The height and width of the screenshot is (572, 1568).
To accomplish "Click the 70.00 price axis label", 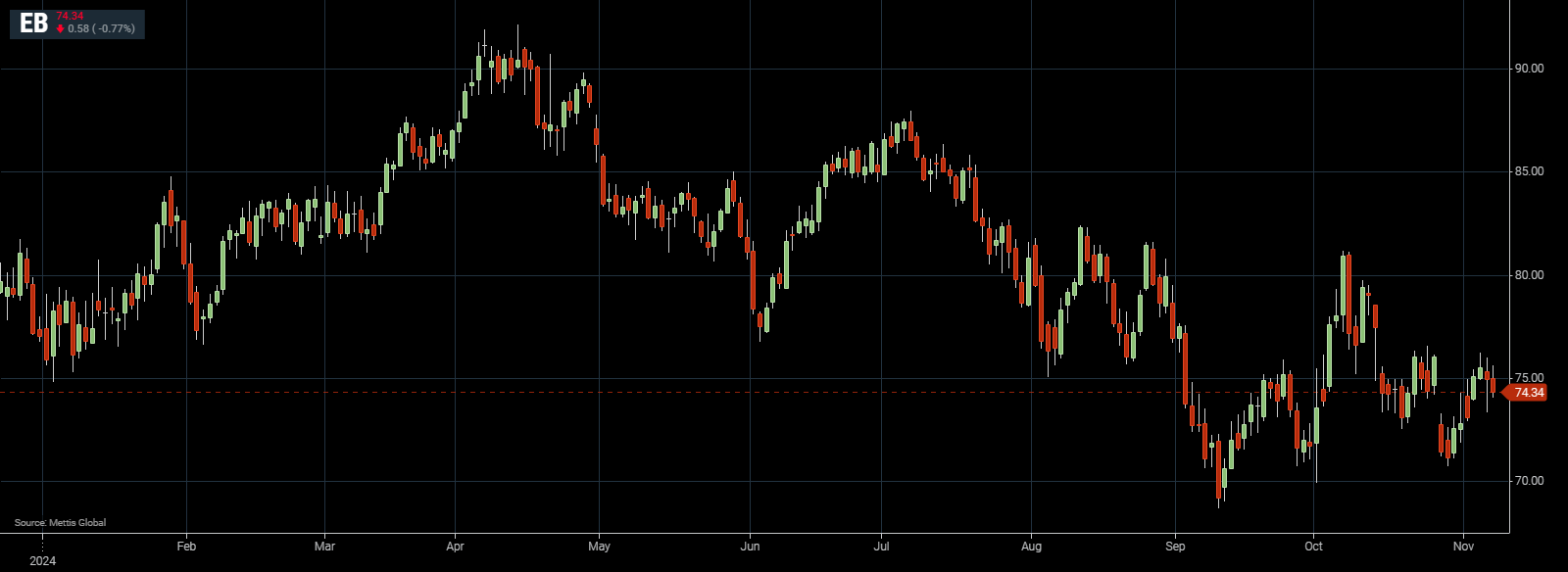I will [x=1529, y=481].
